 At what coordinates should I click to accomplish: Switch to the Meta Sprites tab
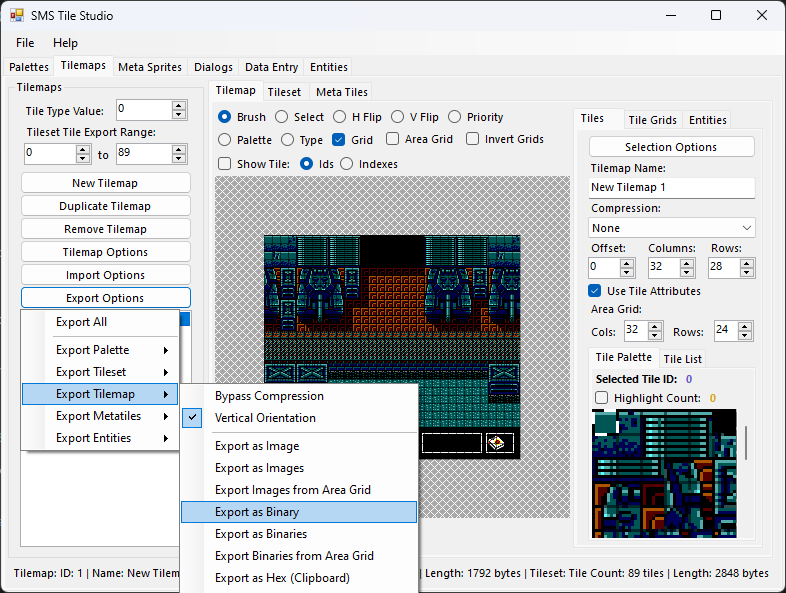(150, 67)
